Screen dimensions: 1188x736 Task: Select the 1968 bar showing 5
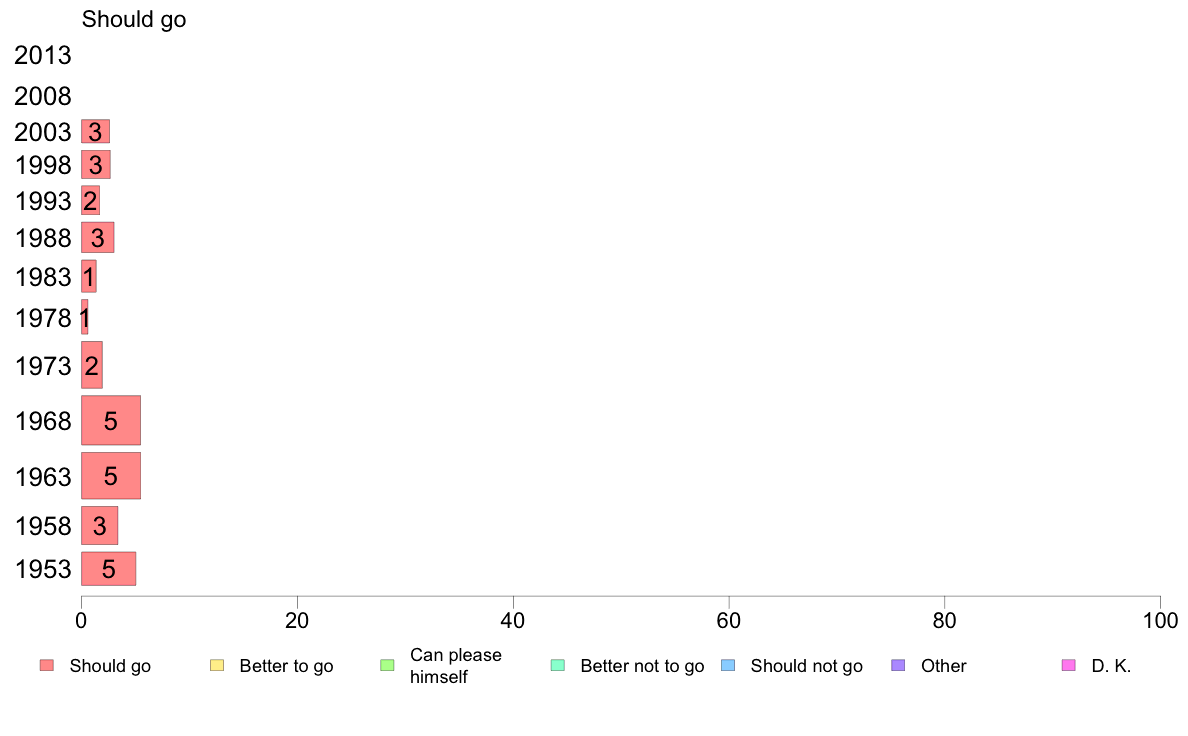(111, 420)
